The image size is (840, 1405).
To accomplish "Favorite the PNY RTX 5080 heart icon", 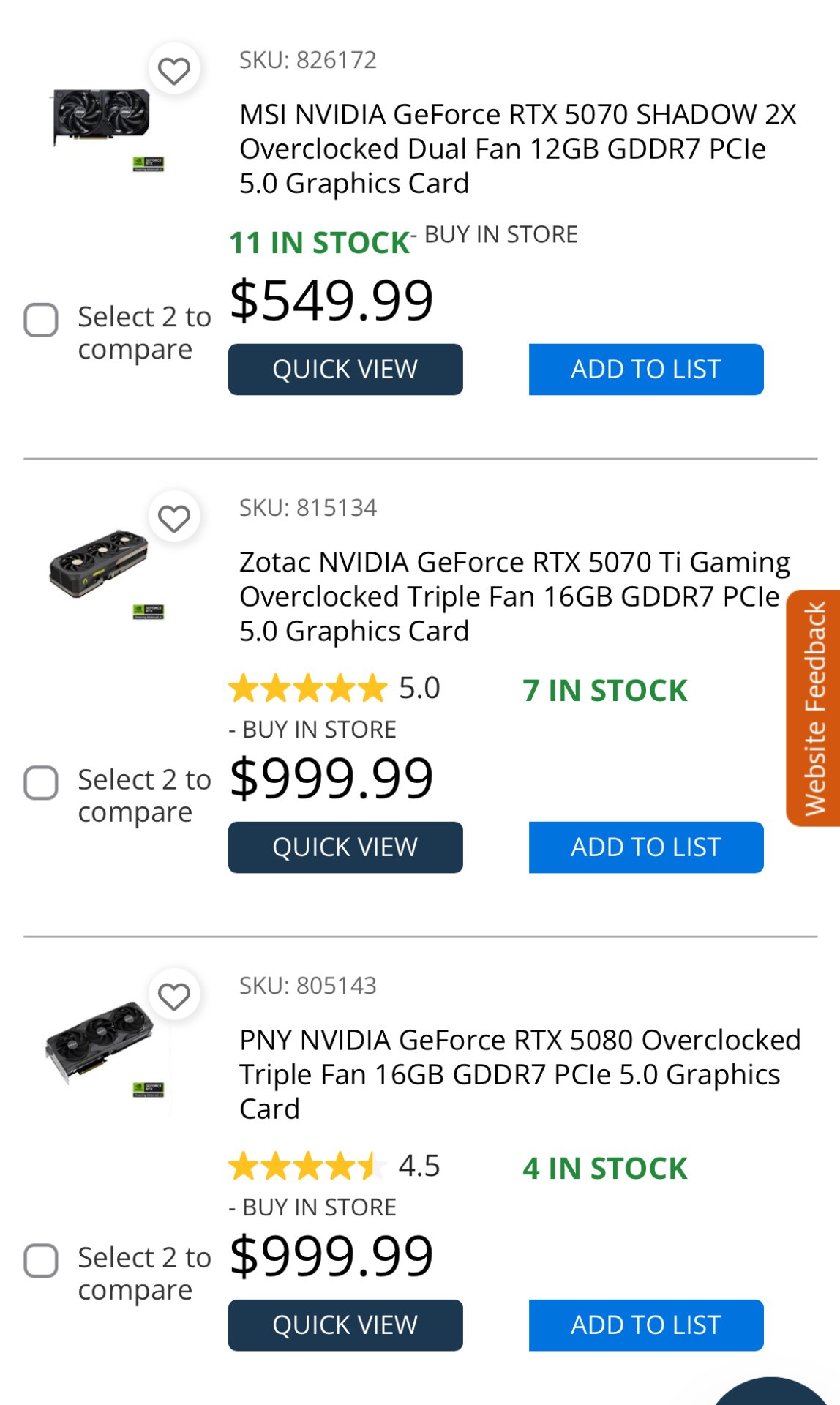I will click(174, 996).
